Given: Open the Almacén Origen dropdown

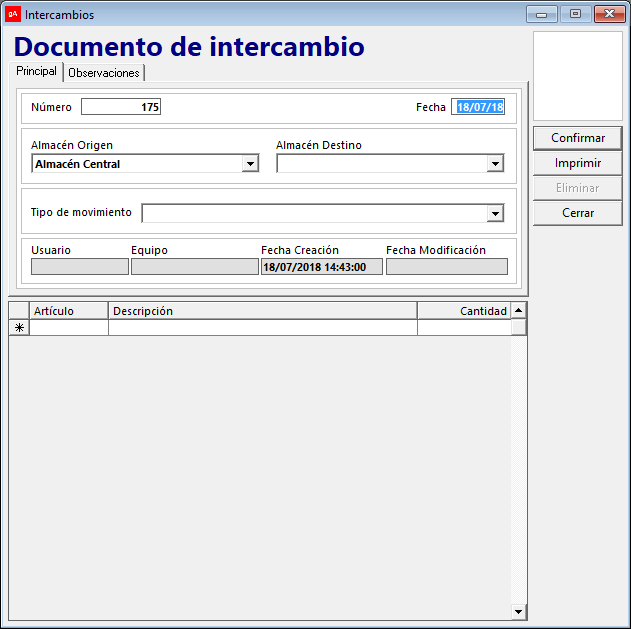Looking at the screenshot, I should click(250, 164).
